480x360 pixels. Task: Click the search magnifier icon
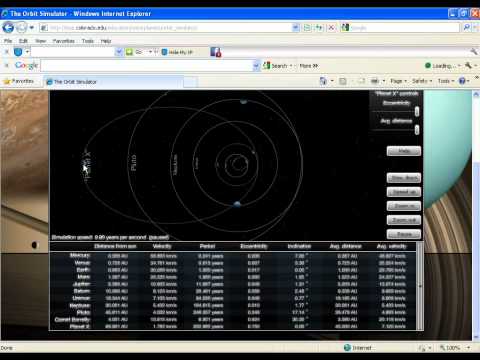(467, 28)
